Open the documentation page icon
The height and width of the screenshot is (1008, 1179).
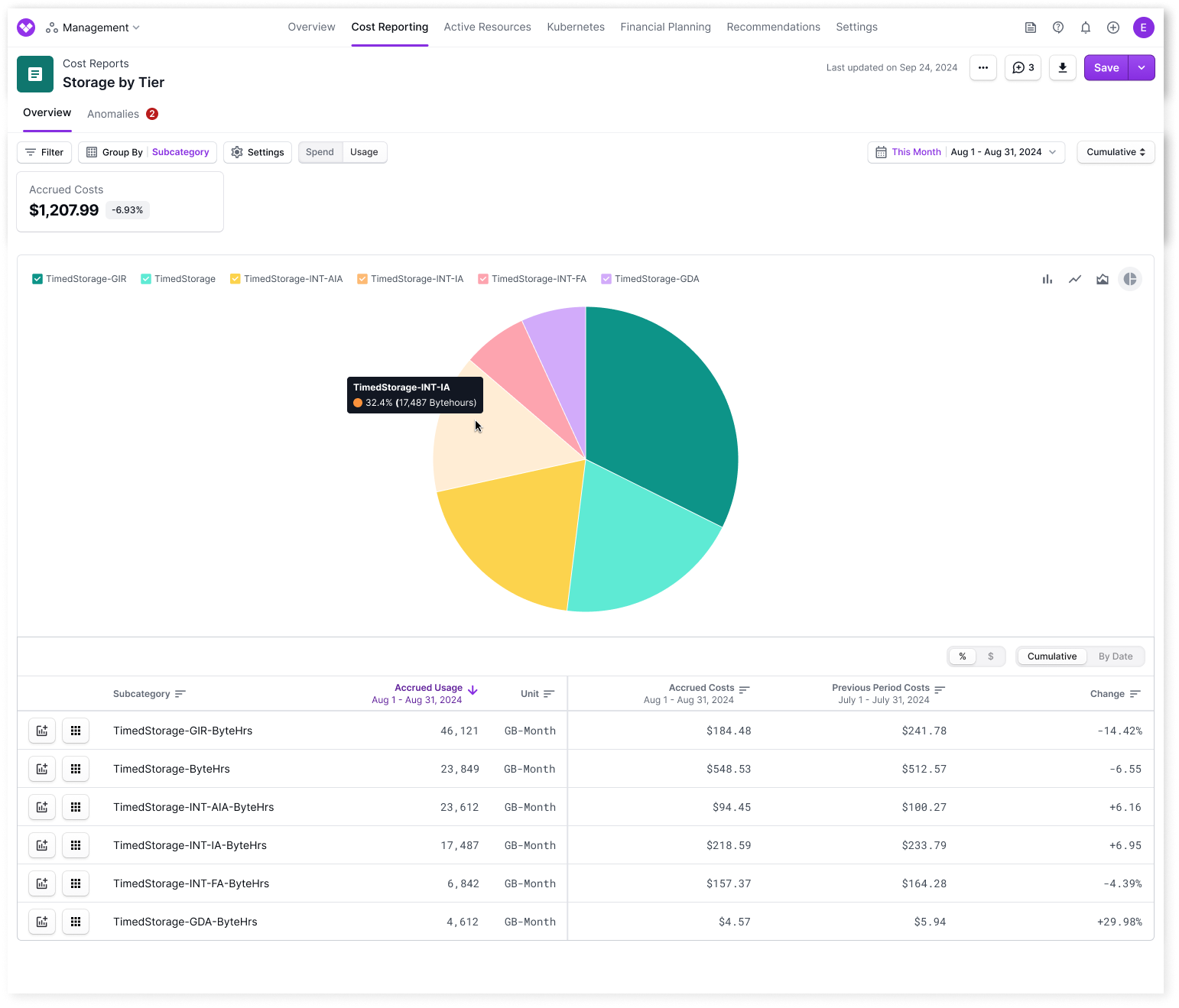[x=1031, y=28]
